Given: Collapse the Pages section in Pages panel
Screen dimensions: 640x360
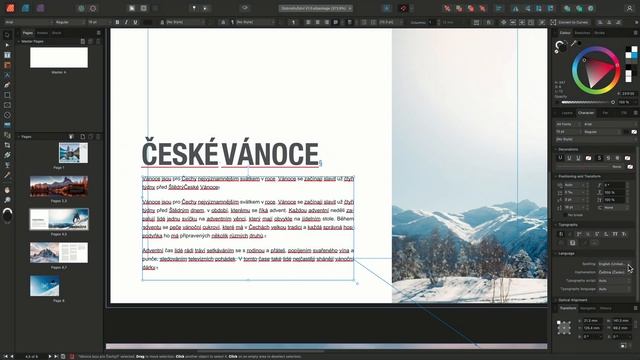Looking at the screenshot, I should (x=19, y=137).
